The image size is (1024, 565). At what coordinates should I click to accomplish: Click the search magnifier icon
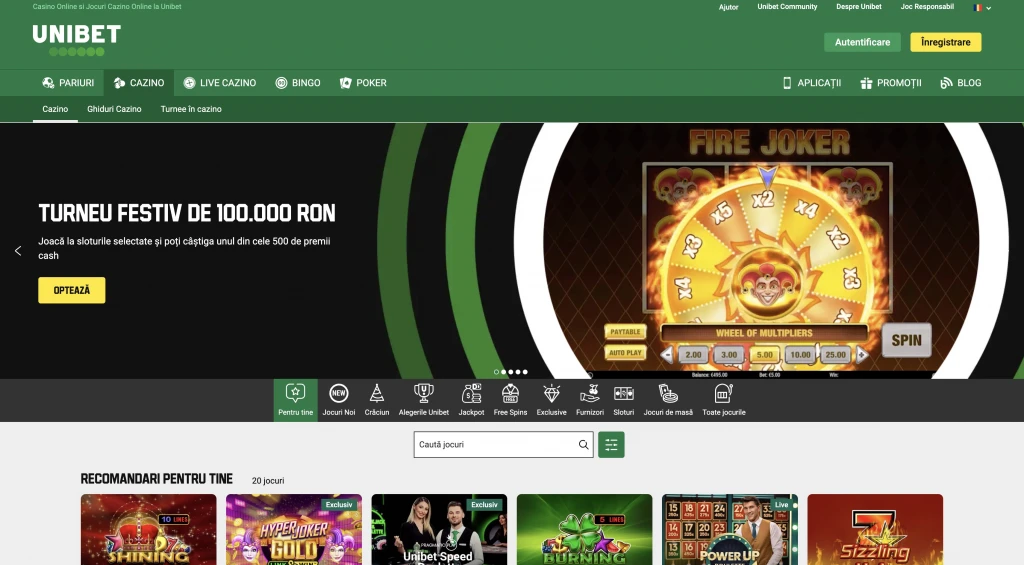pyautogui.click(x=584, y=445)
